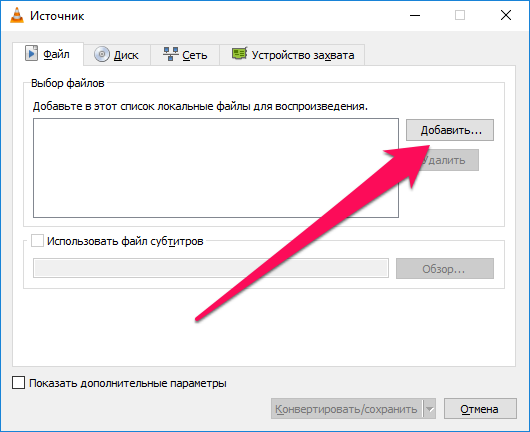Click the "Выбор файлов" group label
The width and height of the screenshot is (530, 432).
[x=68, y=83]
